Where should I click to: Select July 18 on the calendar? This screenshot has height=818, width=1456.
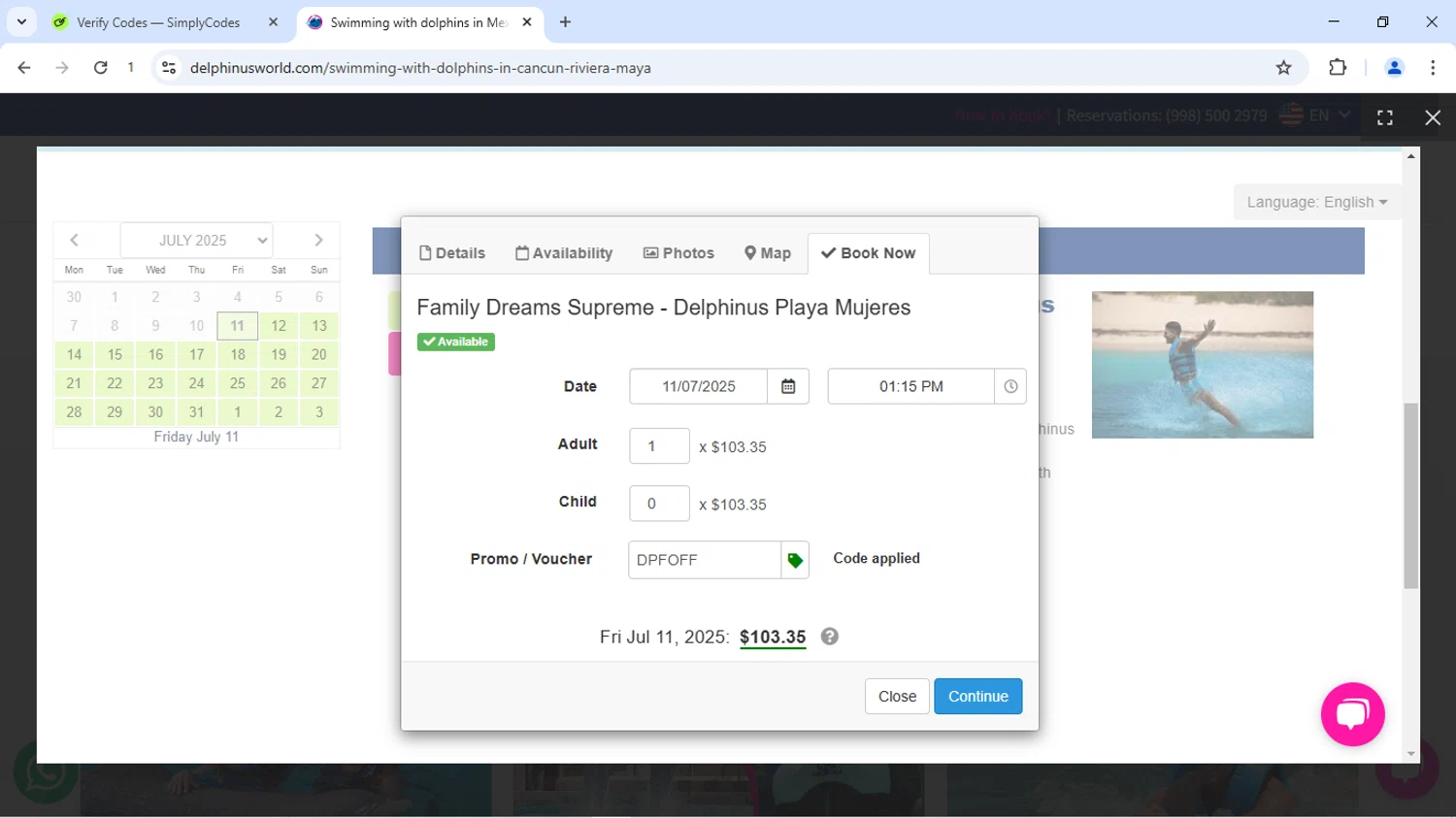(x=238, y=355)
